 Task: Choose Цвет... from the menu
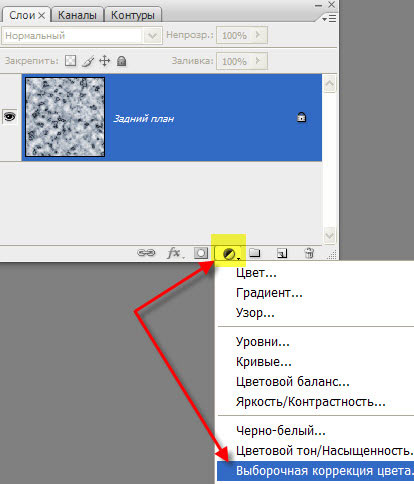pos(256,273)
